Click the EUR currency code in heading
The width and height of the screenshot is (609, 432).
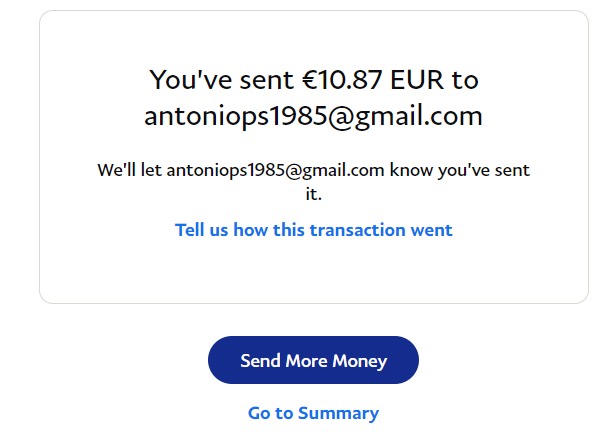tap(435, 79)
